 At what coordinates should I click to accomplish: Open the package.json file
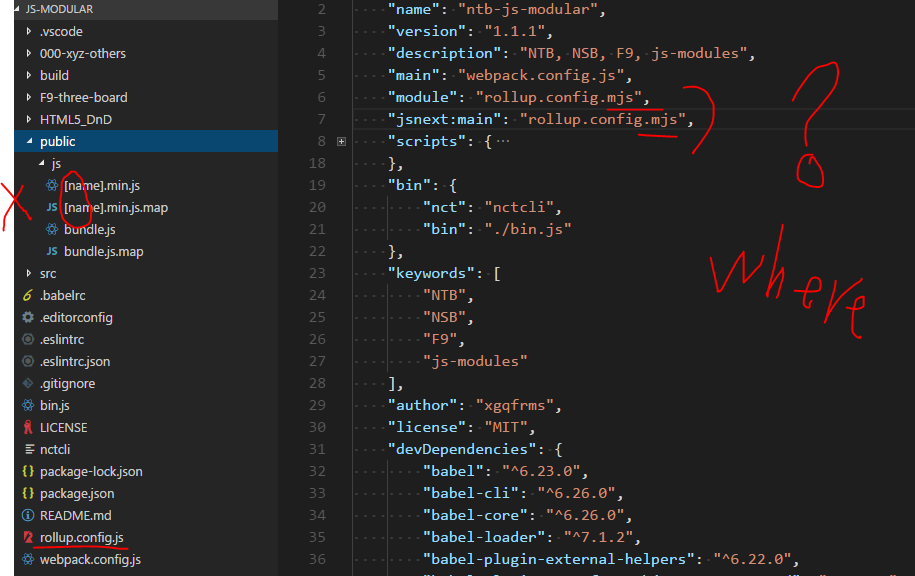coord(77,493)
